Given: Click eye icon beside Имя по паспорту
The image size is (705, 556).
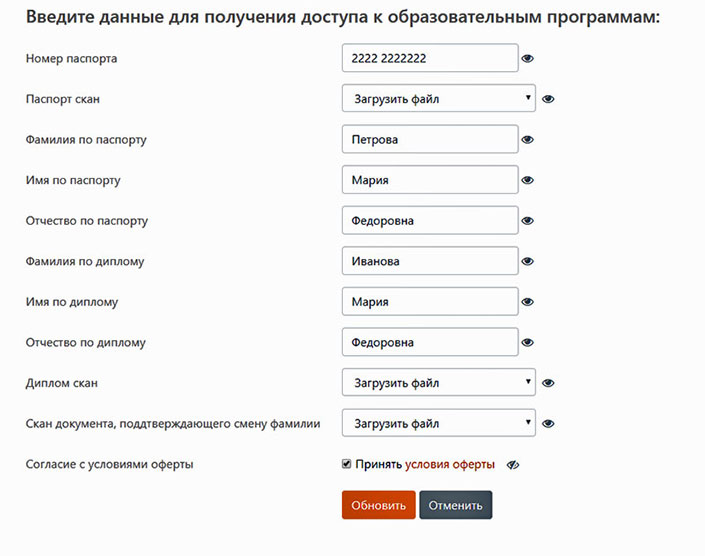Looking at the screenshot, I should (527, 180).
